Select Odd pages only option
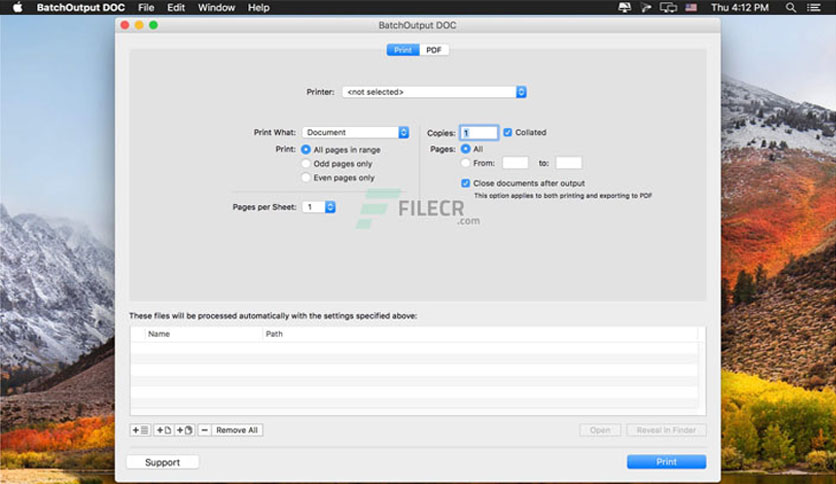 click(306, 164)
